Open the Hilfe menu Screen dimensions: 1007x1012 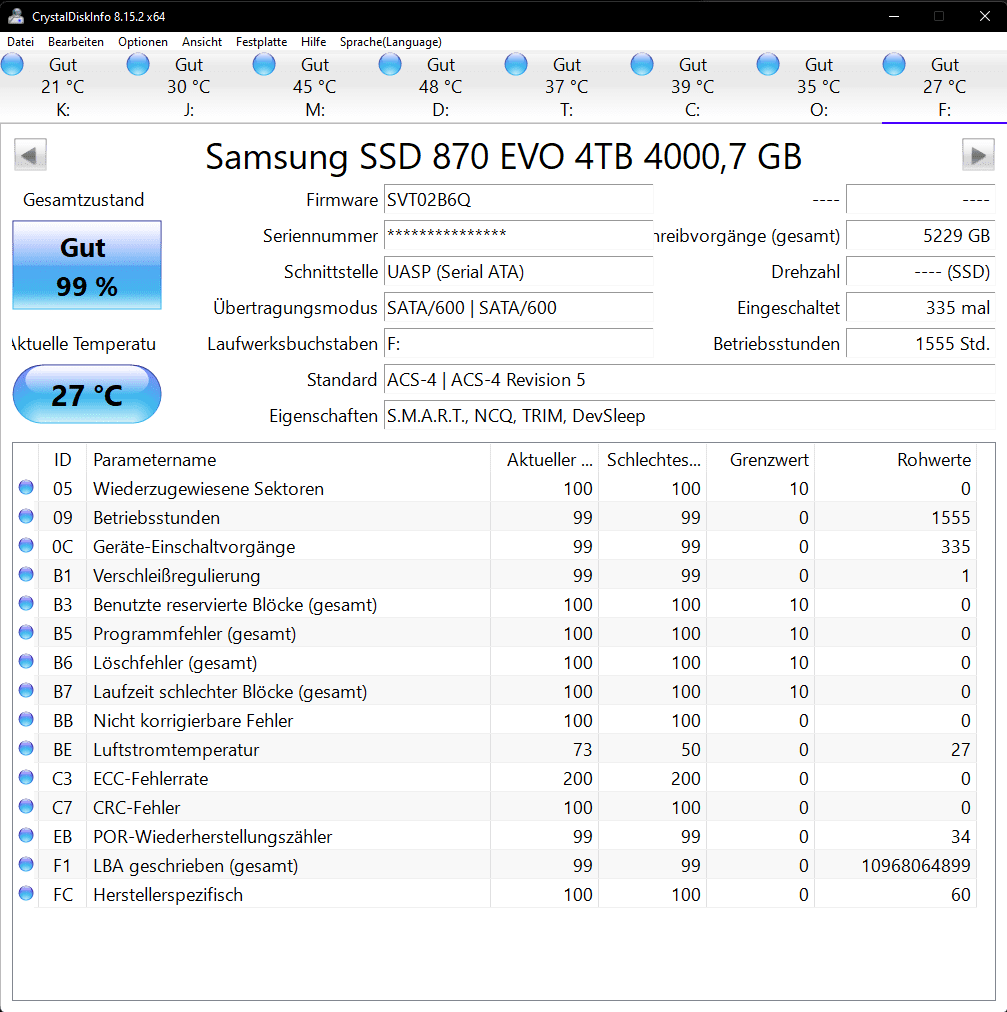[x=313, y=42]
